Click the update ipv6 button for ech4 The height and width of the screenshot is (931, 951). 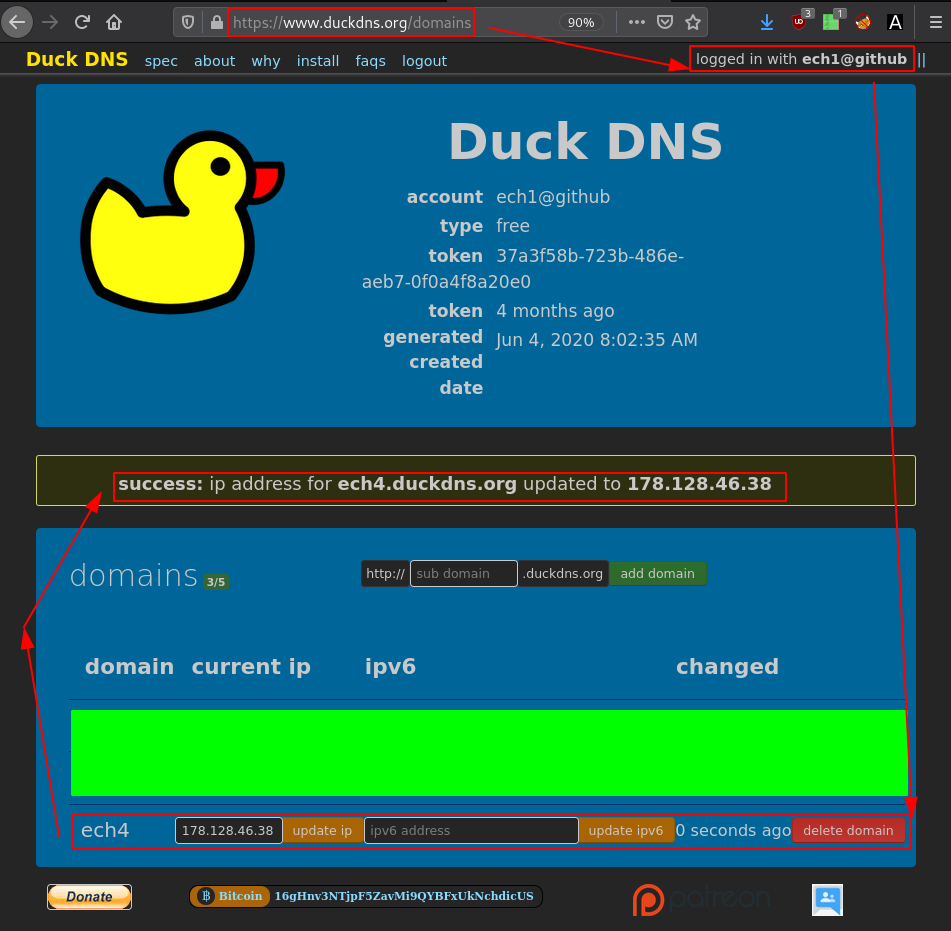coord(626,830)
